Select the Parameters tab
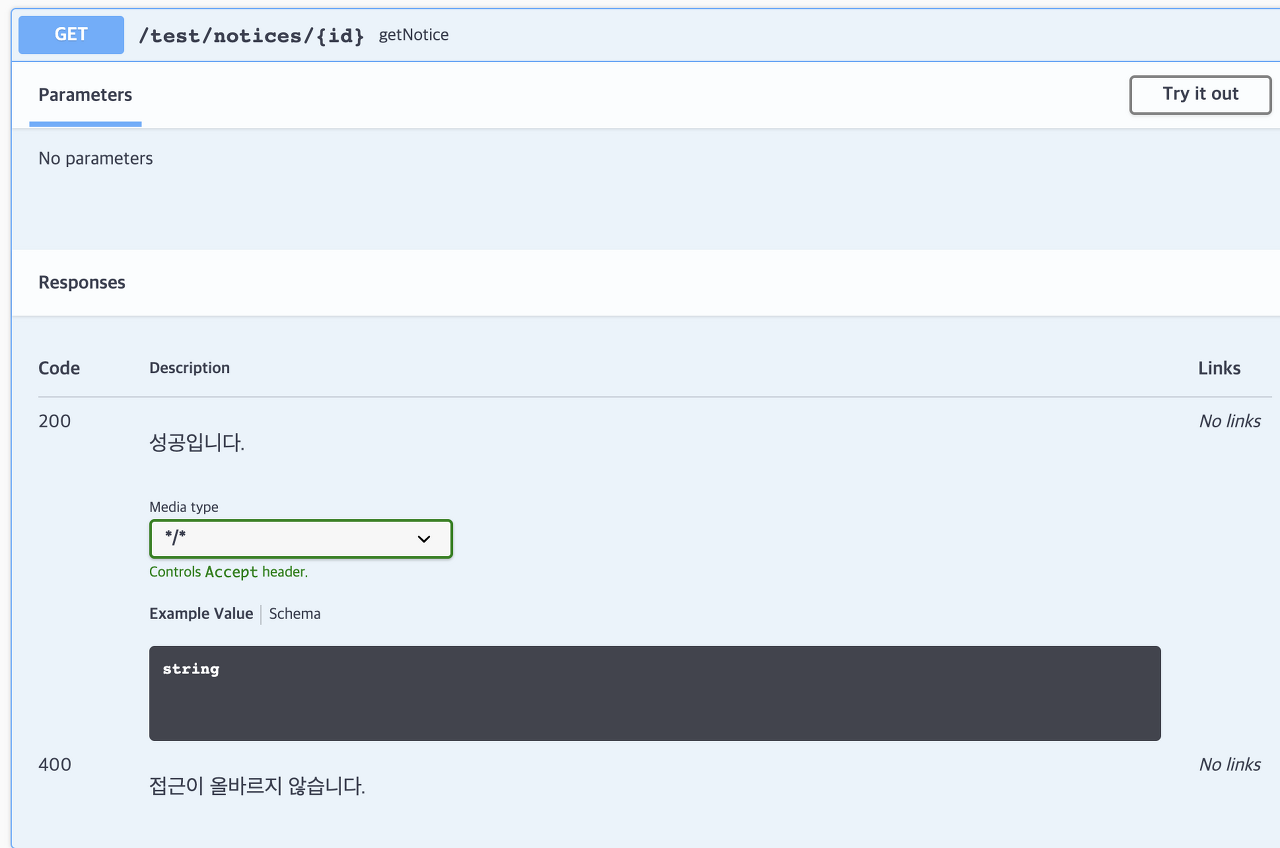Screen dimensions: 1280x848 point(85,95)
